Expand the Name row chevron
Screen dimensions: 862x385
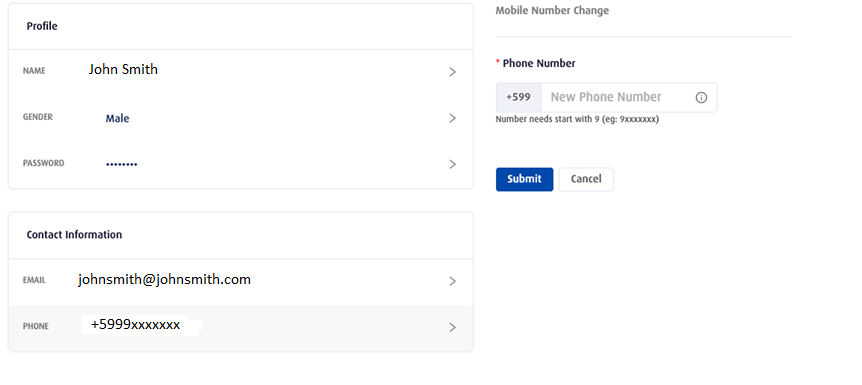[x=452, y=72]
